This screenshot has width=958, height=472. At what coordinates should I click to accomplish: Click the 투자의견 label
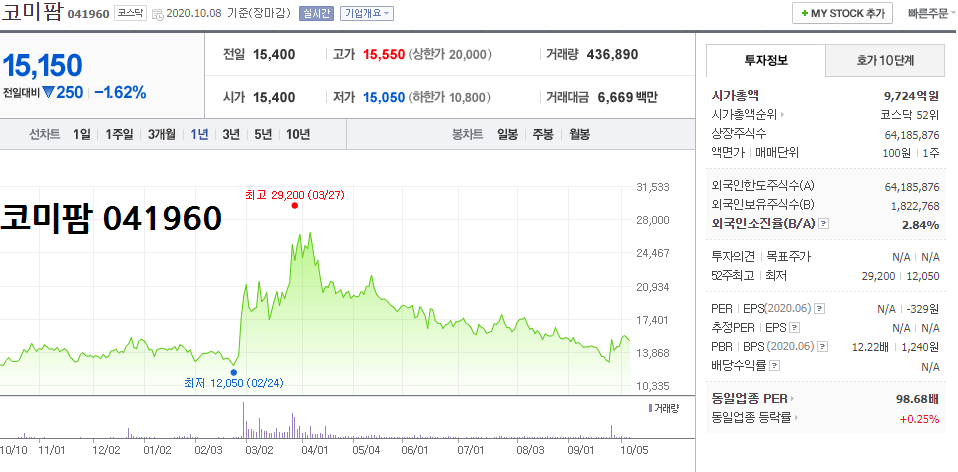(x=733, y=256)
